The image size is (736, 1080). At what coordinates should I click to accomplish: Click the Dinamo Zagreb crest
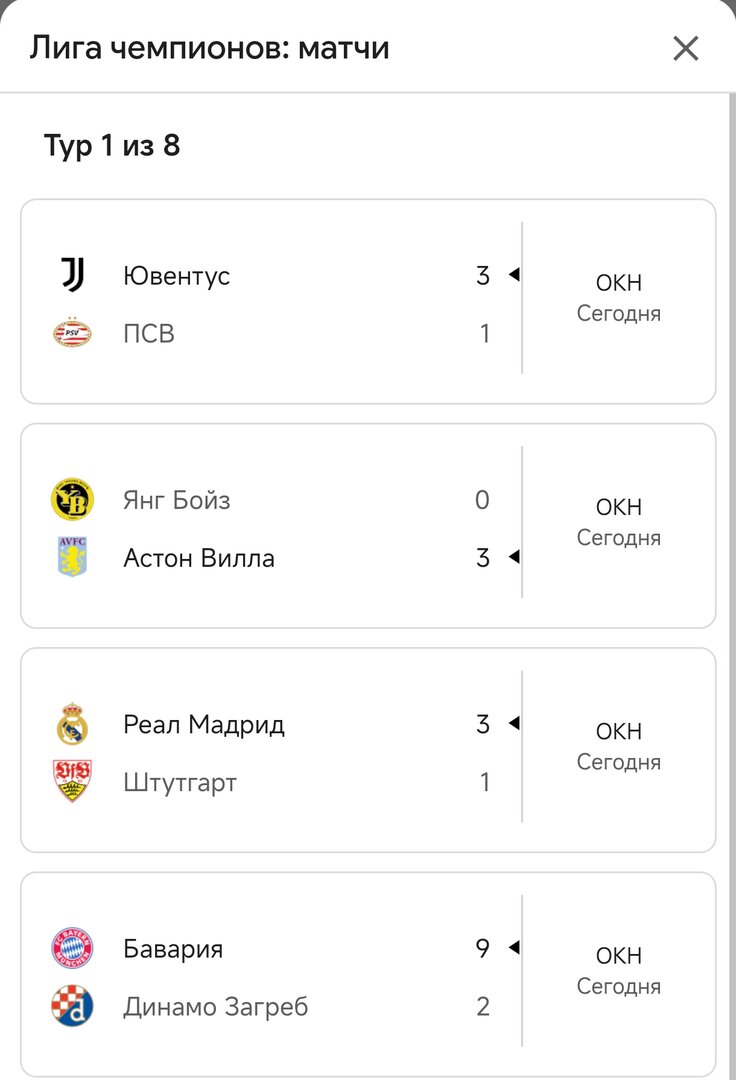(72, 1006)
